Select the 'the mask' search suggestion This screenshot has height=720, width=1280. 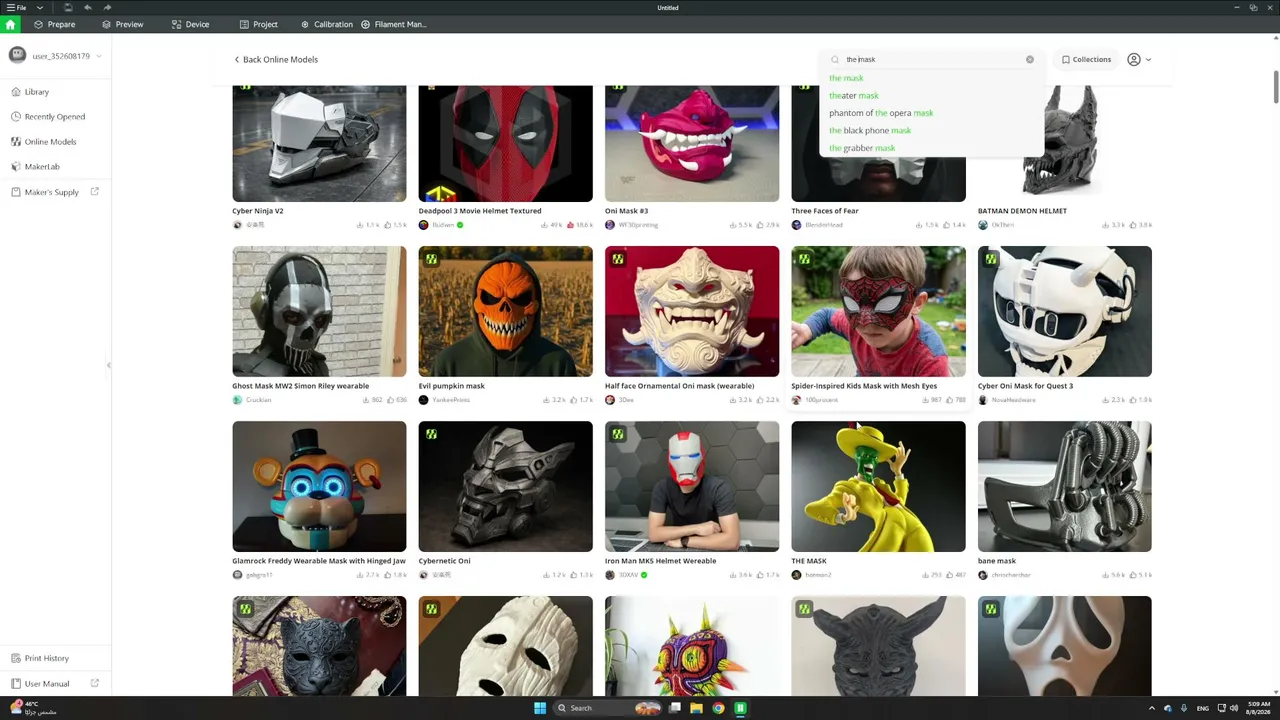tap(846, 78)
